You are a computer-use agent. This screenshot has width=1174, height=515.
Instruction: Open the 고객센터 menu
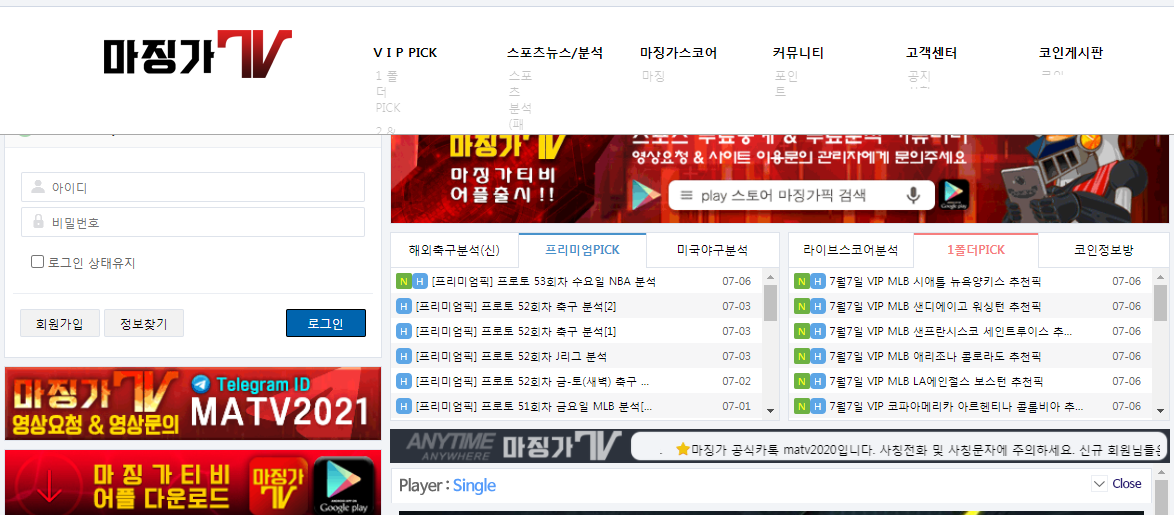[931, 53]
